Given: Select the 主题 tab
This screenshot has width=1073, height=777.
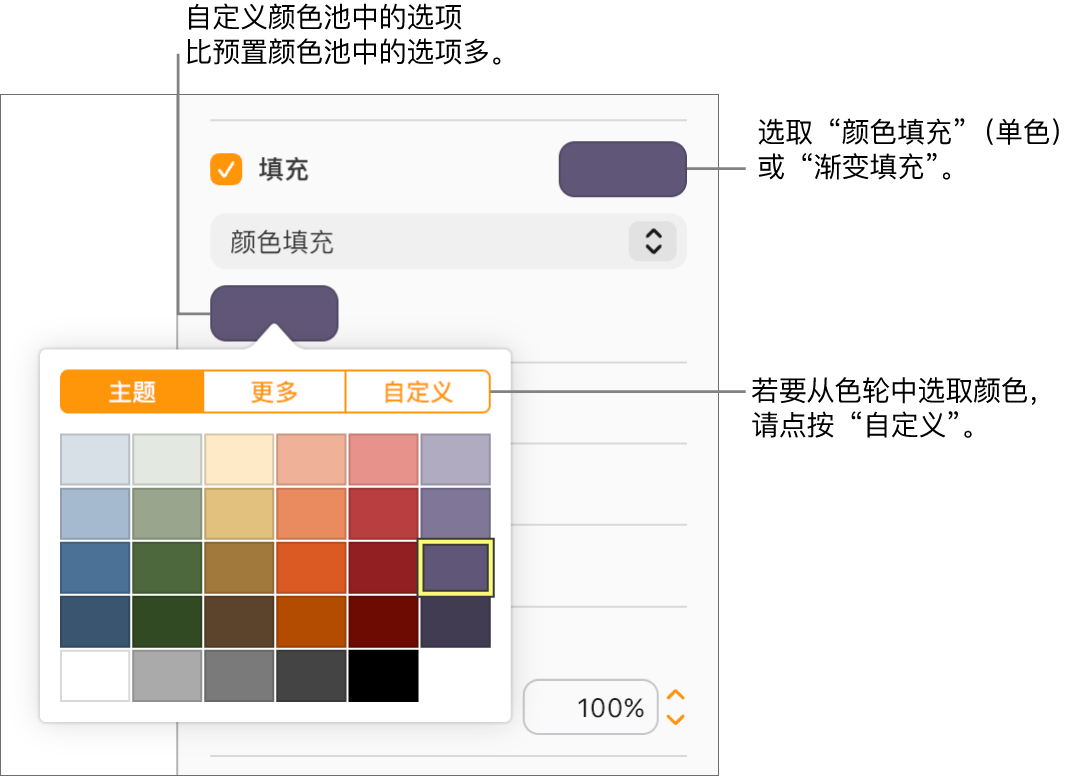Looking at the screenshot, I should (131, 392).
